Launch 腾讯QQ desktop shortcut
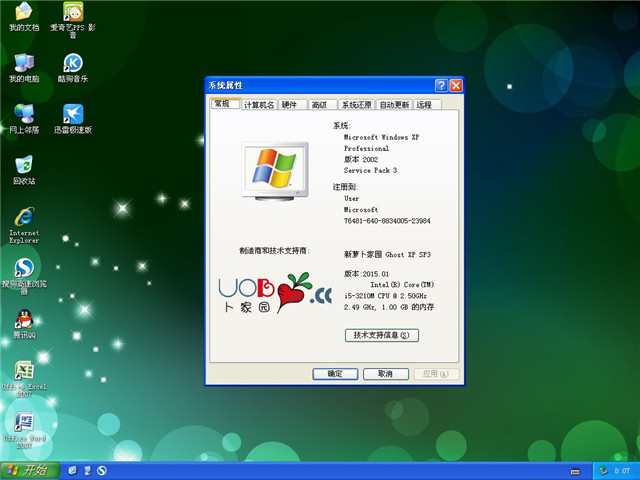 (x=23, y=320)
